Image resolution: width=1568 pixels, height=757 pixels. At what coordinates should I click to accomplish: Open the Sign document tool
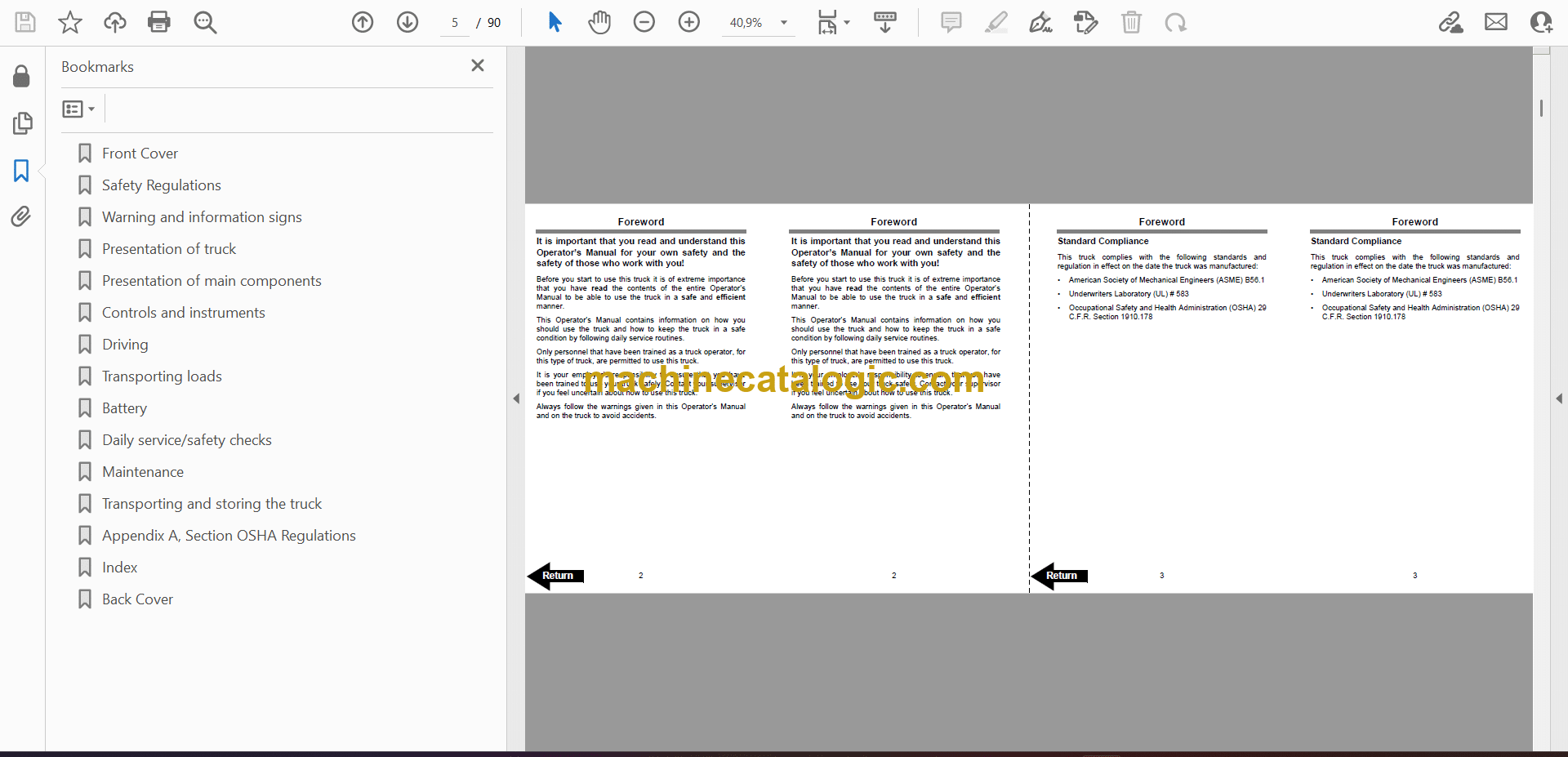click(x=1041, y=22)
